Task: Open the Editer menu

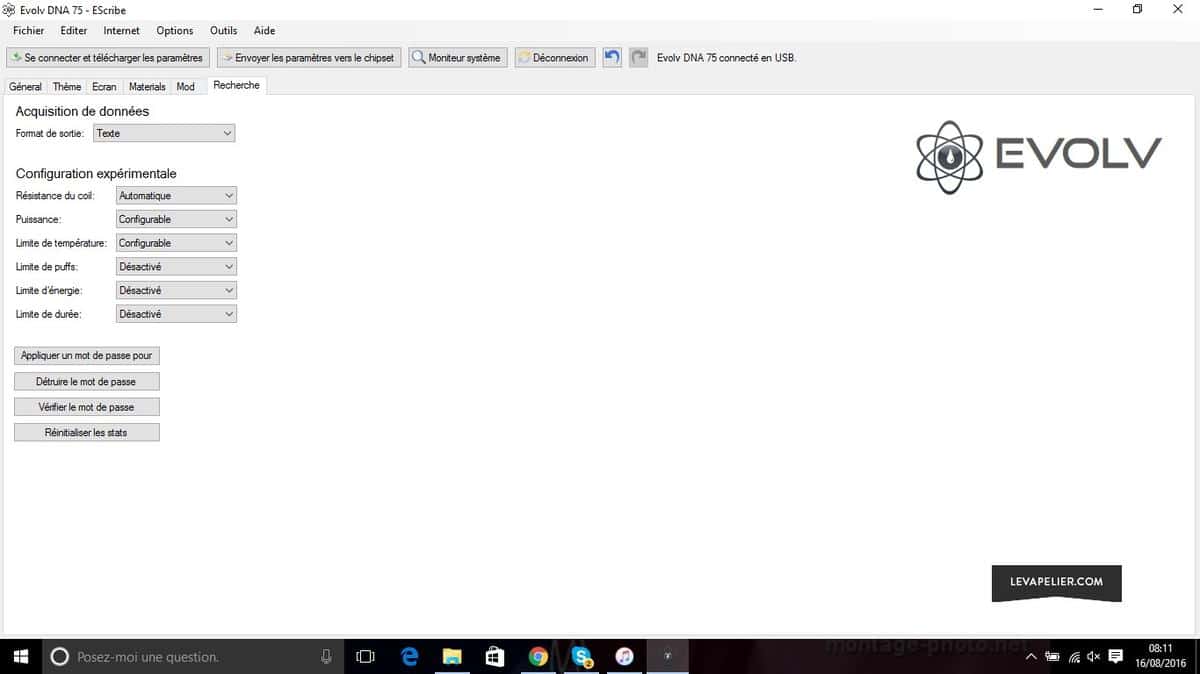Action: point(74,31)
